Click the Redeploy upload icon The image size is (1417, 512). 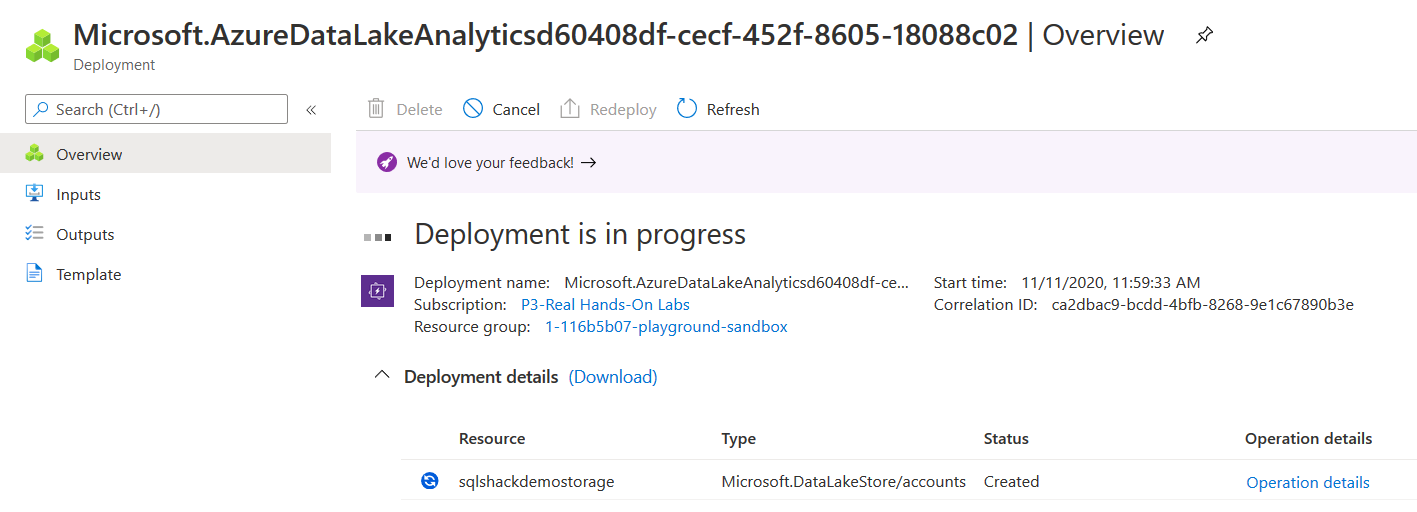click(x=570, y=109)
